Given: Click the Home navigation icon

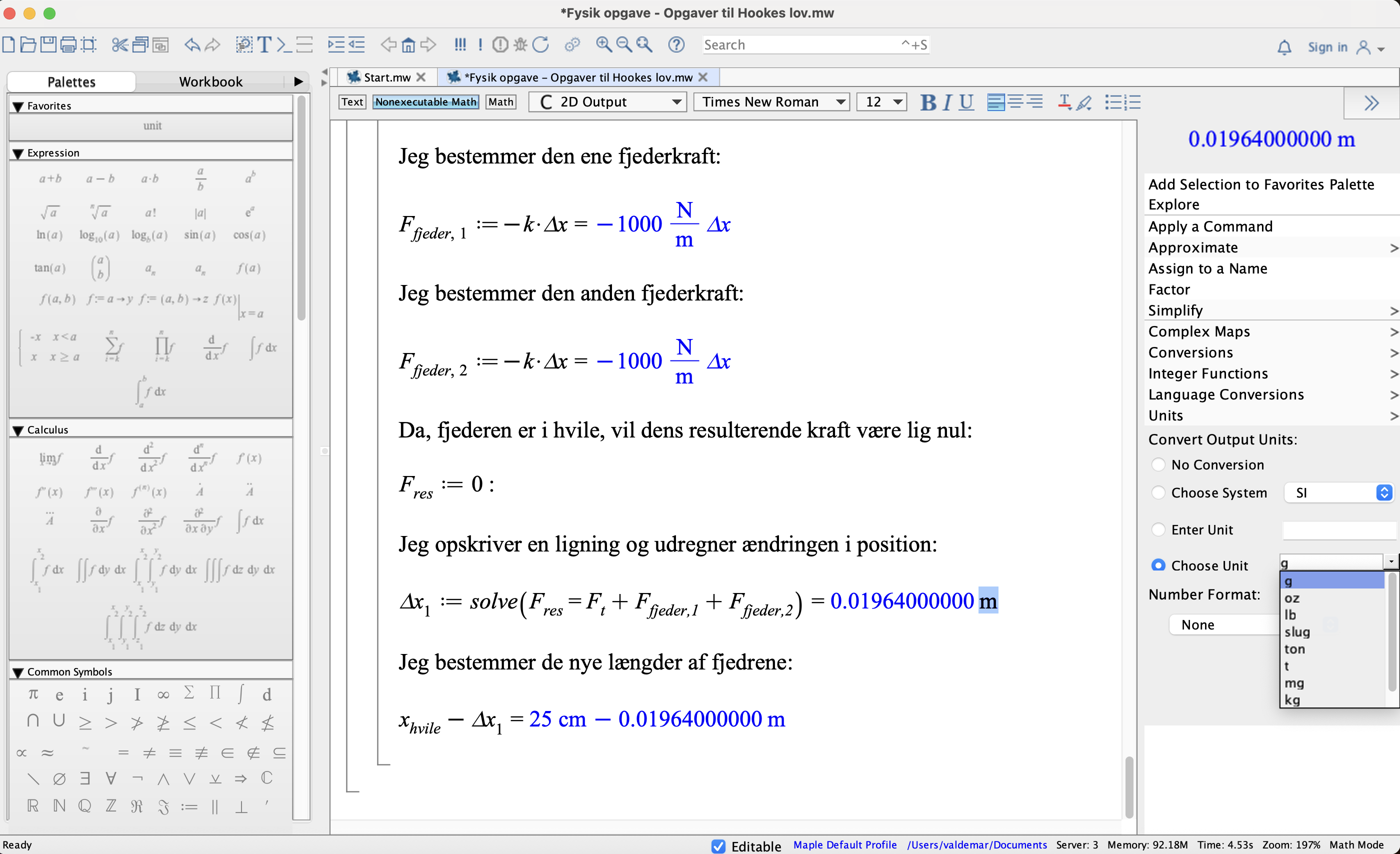Looking at the screenshot, I should coord(408,44).
